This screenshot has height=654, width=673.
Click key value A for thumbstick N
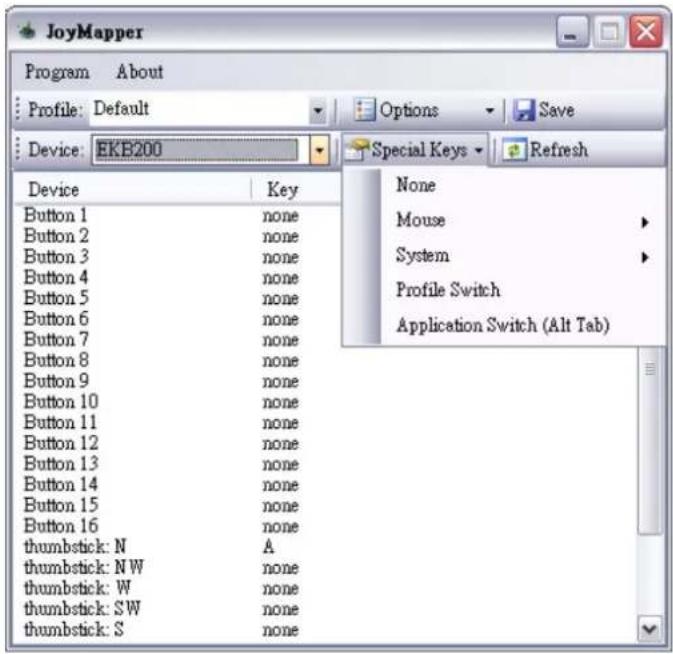pyautogui.click(x=269, y=546)
